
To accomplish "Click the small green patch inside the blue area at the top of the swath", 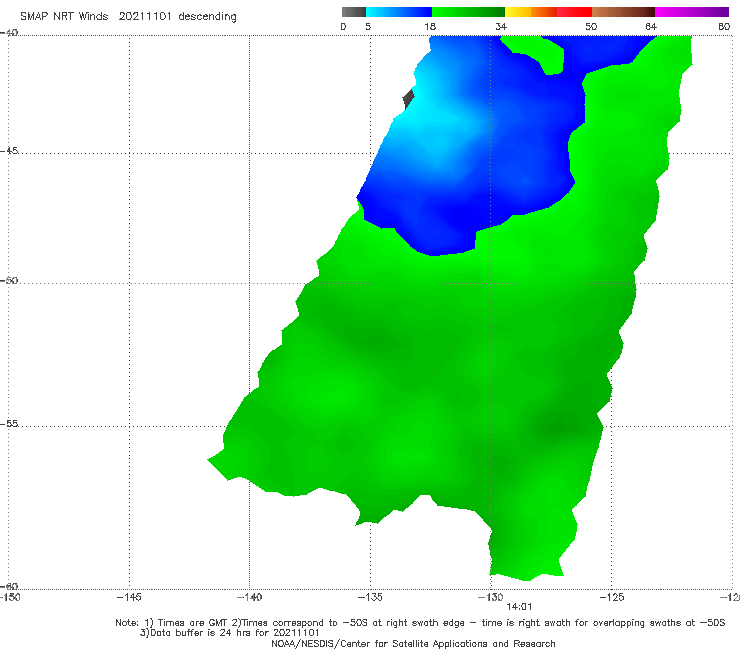I will pyautogui.click(x=538, y=53).
